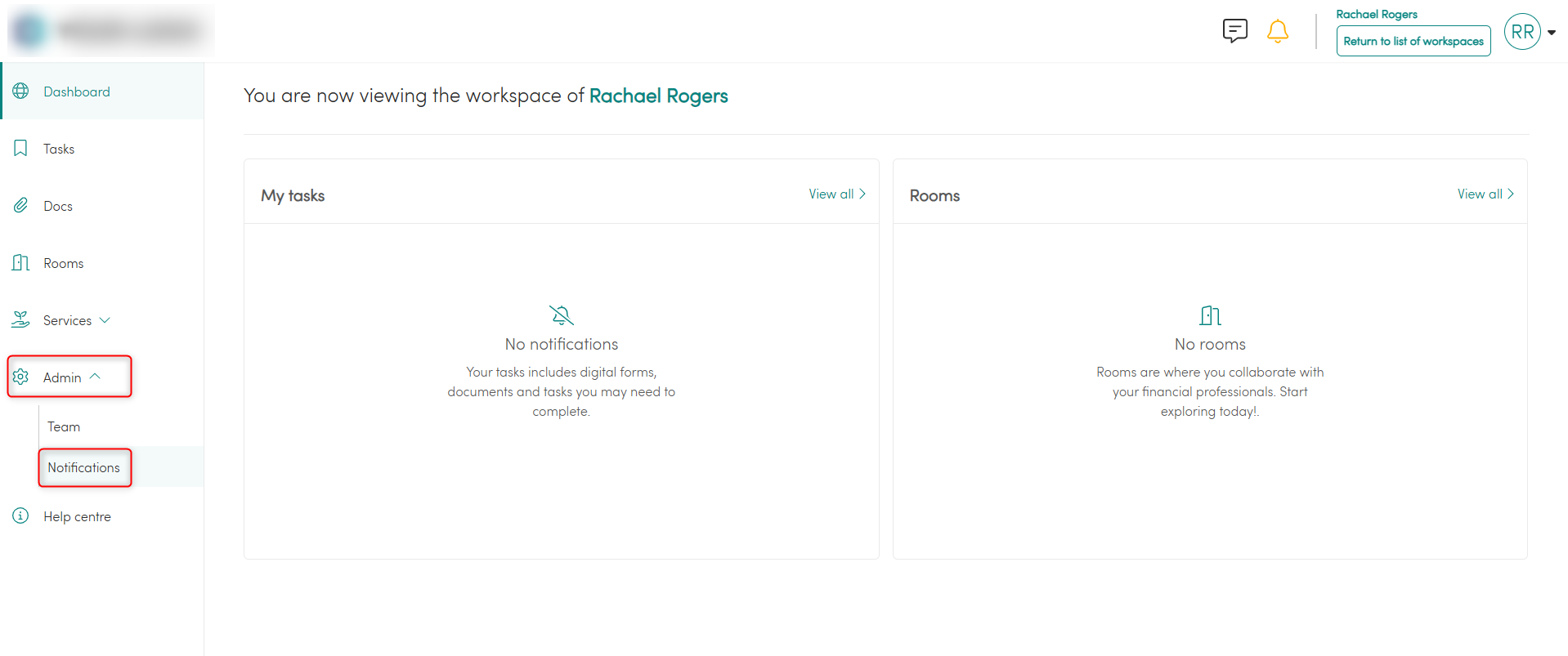The height and width of the screenshot is (656, 1568).
Task: Click the Admin gear icon
Action: click(21, 377)
